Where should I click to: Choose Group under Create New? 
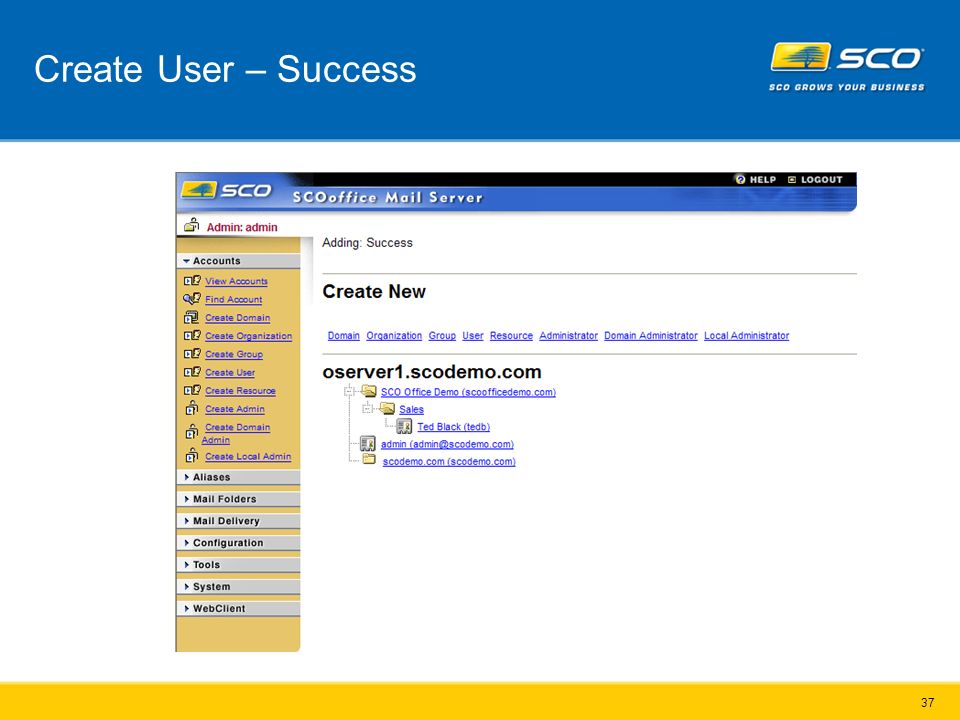[x=442, y=336]
